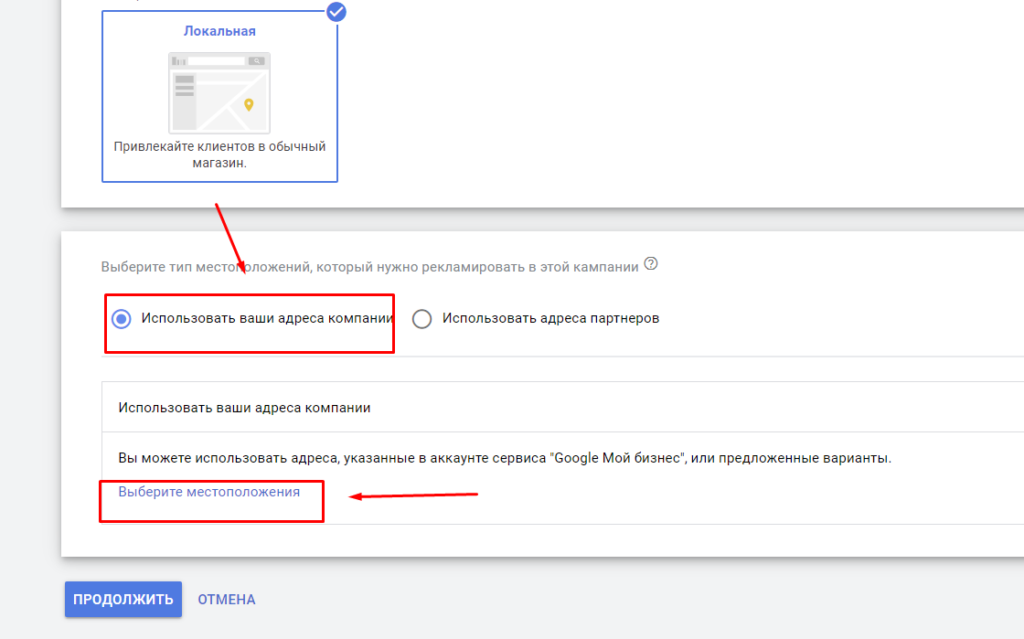This screenshot has width=1024, height=639.
Task: Click the ОТМЕНА button
Action: 227,599
